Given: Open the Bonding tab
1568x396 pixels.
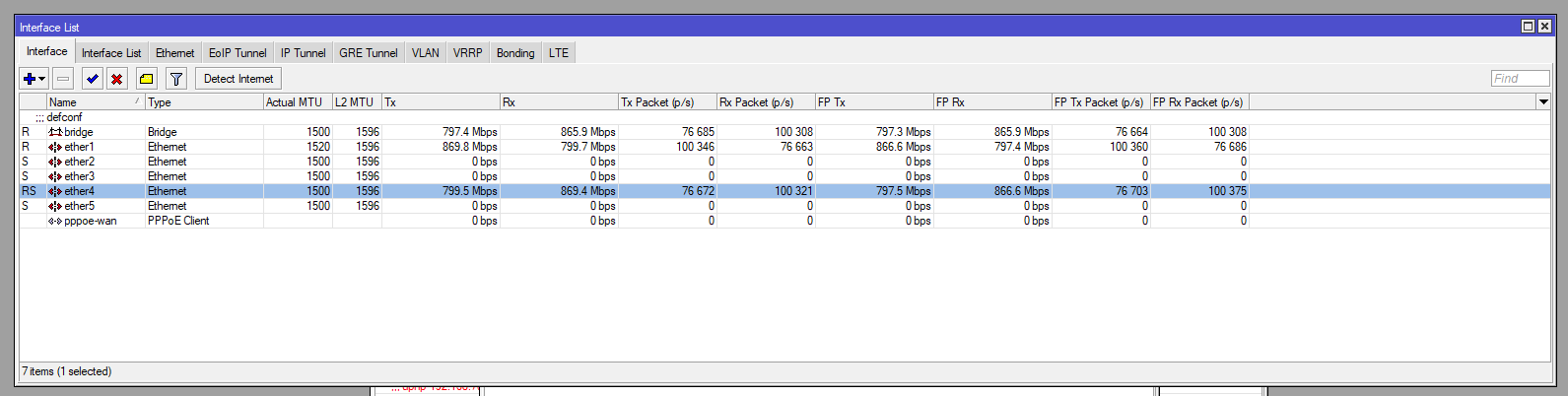Looking at the screenshot, I should click(515, 53).
